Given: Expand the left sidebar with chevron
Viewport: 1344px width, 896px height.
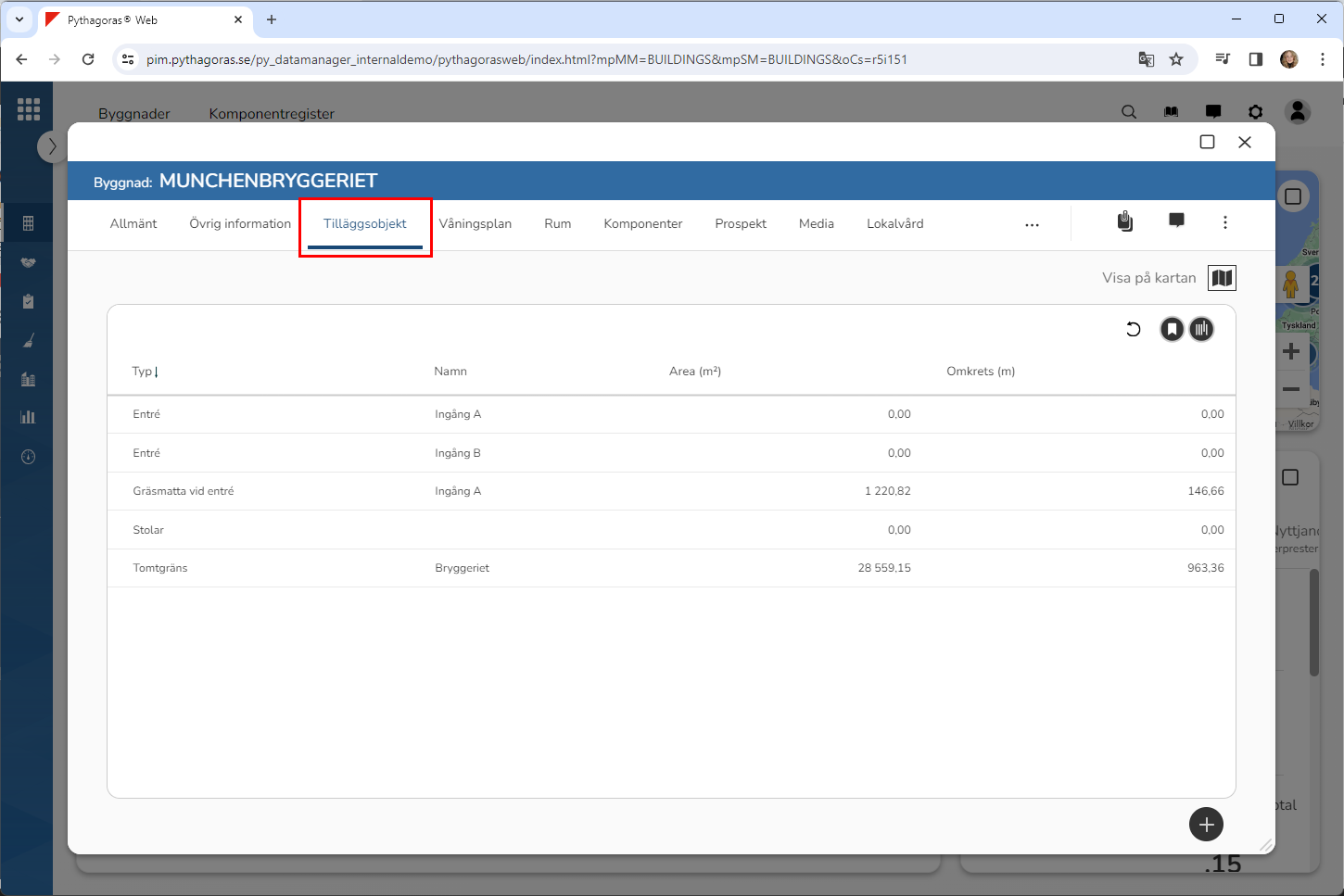Looking at the screenshot, I should [x=52, y=146].
